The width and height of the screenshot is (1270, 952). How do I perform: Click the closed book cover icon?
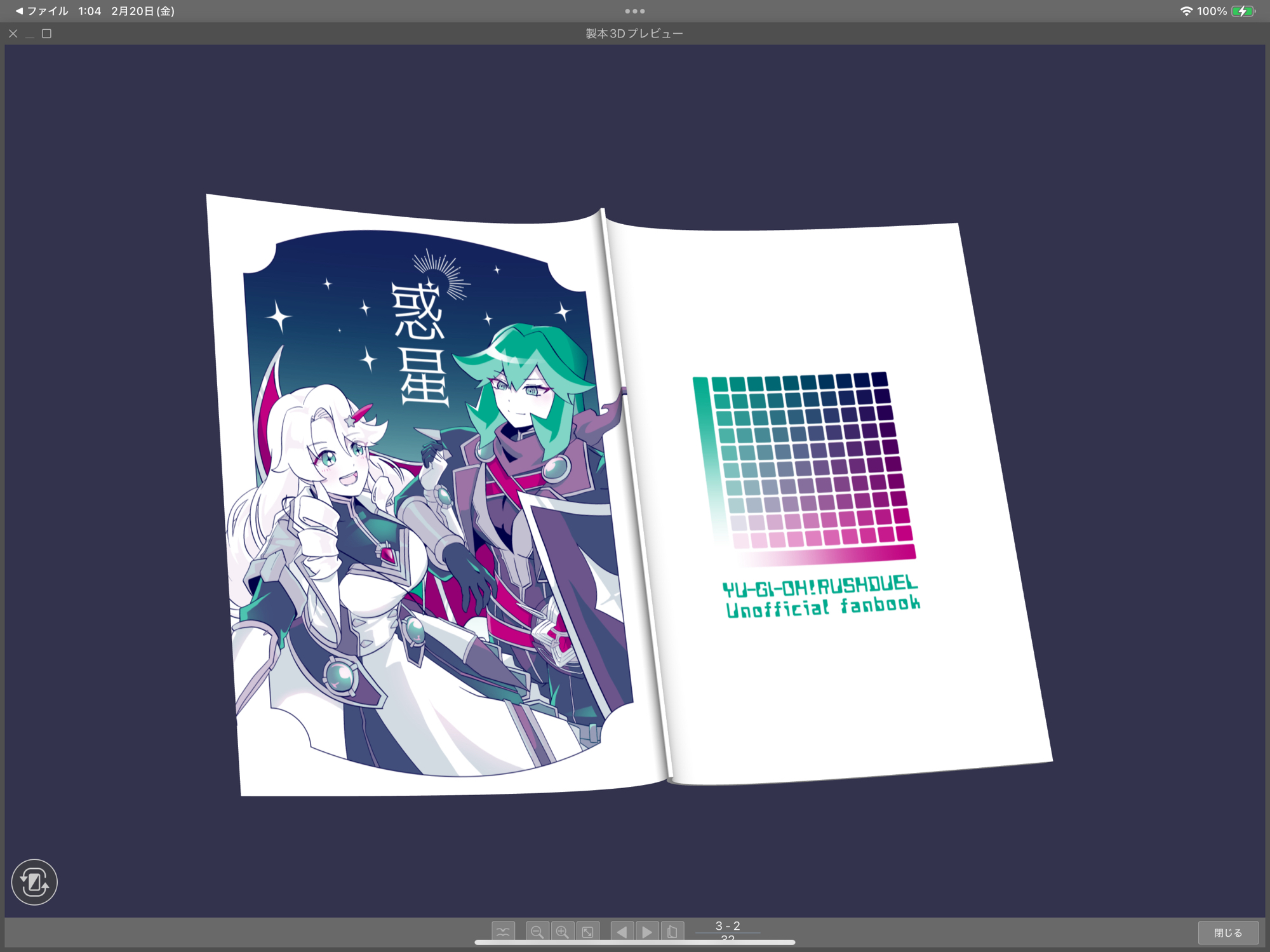672,932
